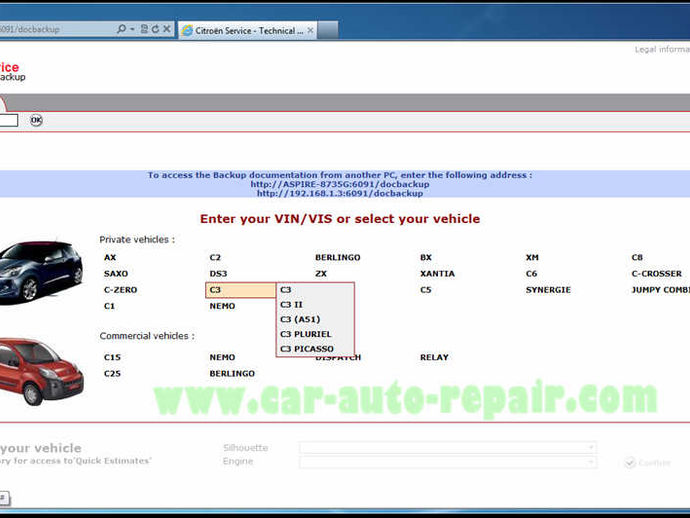Choose the C-CROSSER vehicle
This screenshot has width=690, height=518.
pos(657,274)
